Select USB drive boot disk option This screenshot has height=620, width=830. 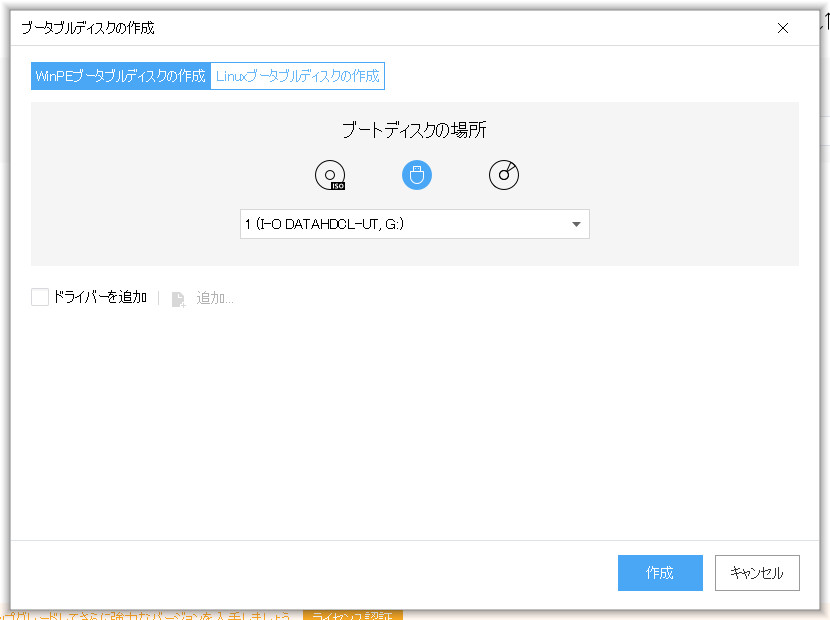(x=417, y=175)
